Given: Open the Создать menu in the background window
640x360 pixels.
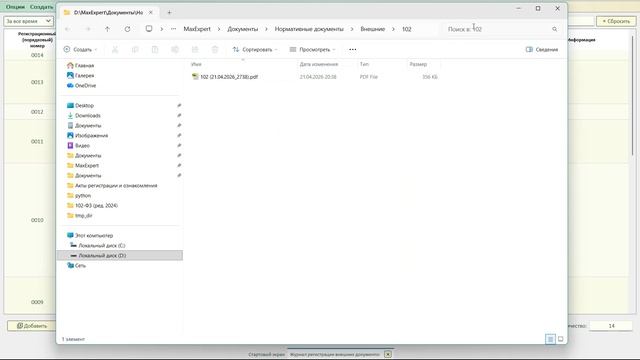Looking at the screenshot, I should (41, 7).
